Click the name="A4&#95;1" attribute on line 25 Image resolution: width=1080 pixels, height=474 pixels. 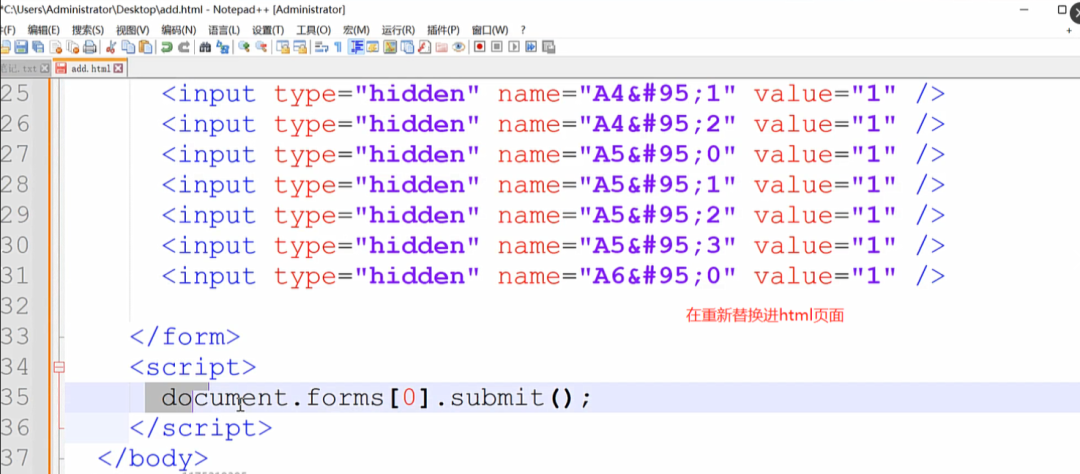[618, 94]
